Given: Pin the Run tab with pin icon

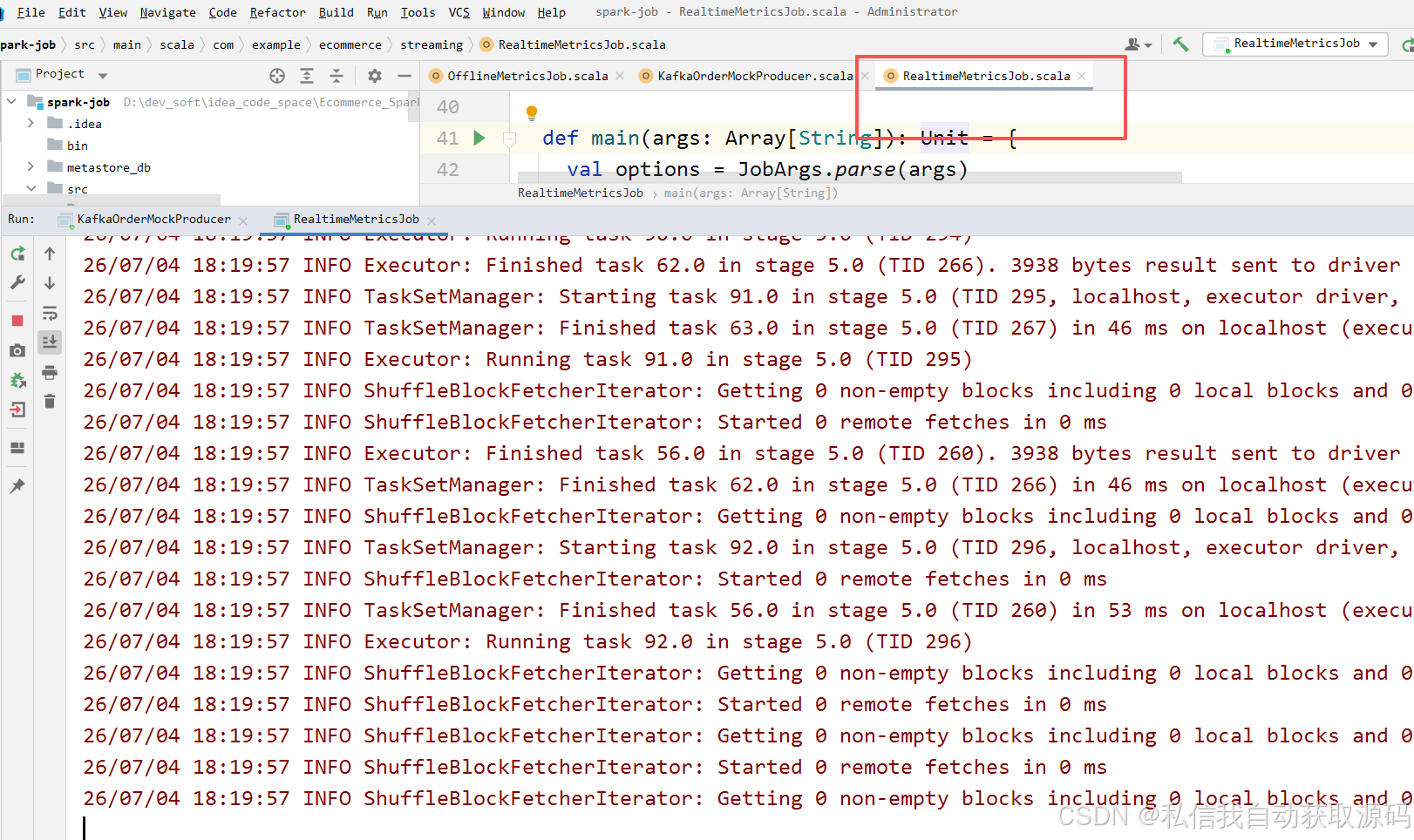Looking at the screenshot, I should (x=17, y=486).
